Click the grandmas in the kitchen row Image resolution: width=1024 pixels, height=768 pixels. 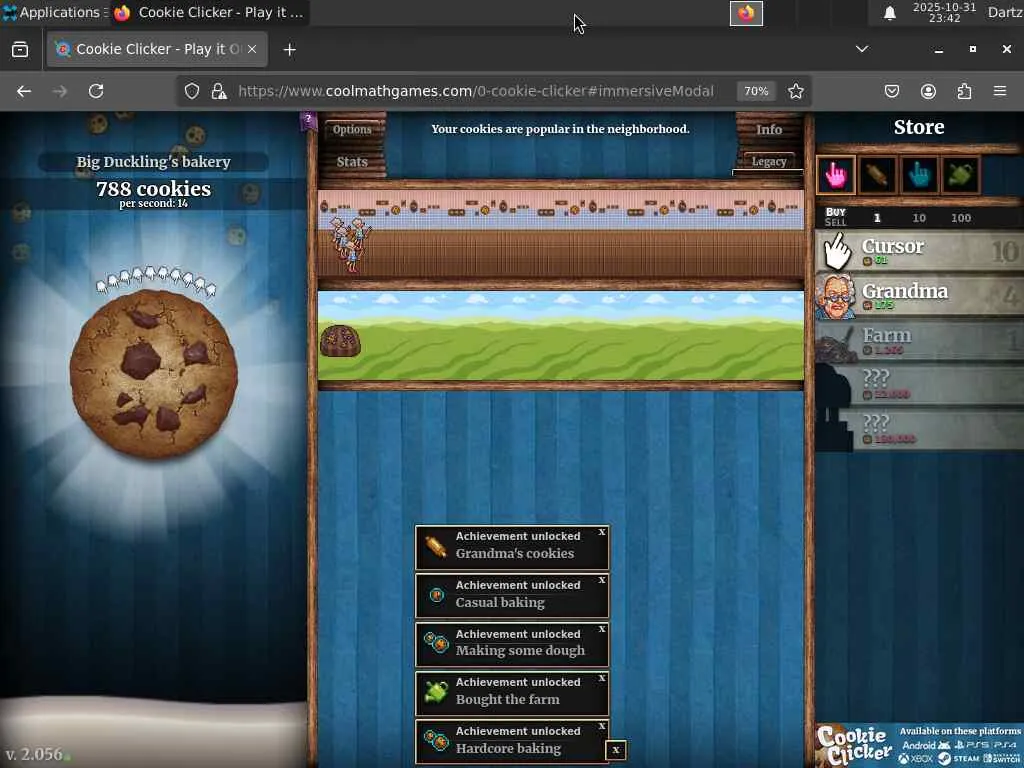point(351,244)
